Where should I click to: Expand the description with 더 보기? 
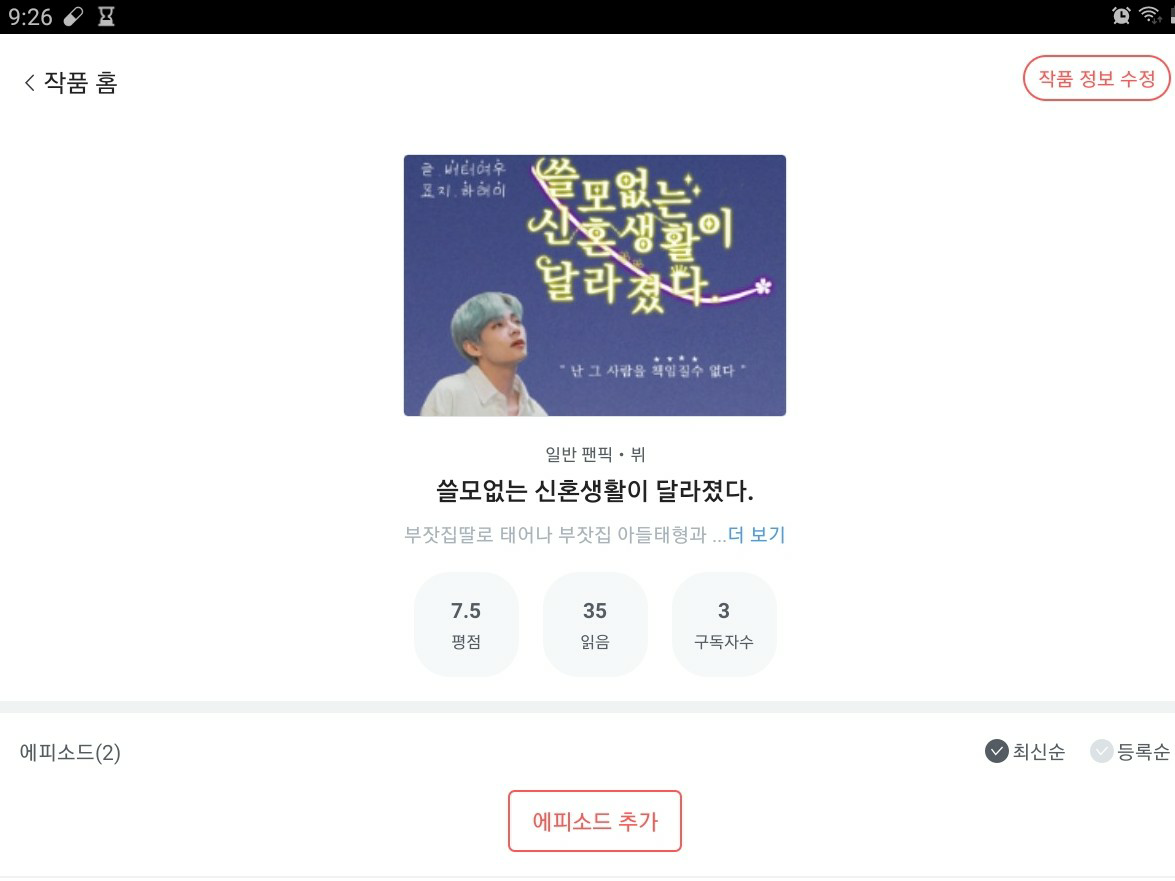coord(756,534)
